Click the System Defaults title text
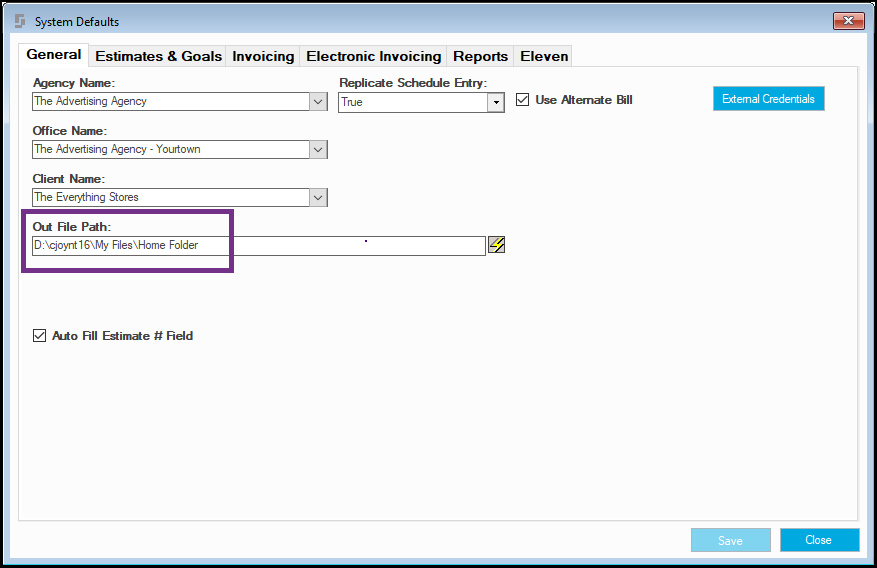The height and width of the screenshot is (568, 877). click(x=77, y=22)
